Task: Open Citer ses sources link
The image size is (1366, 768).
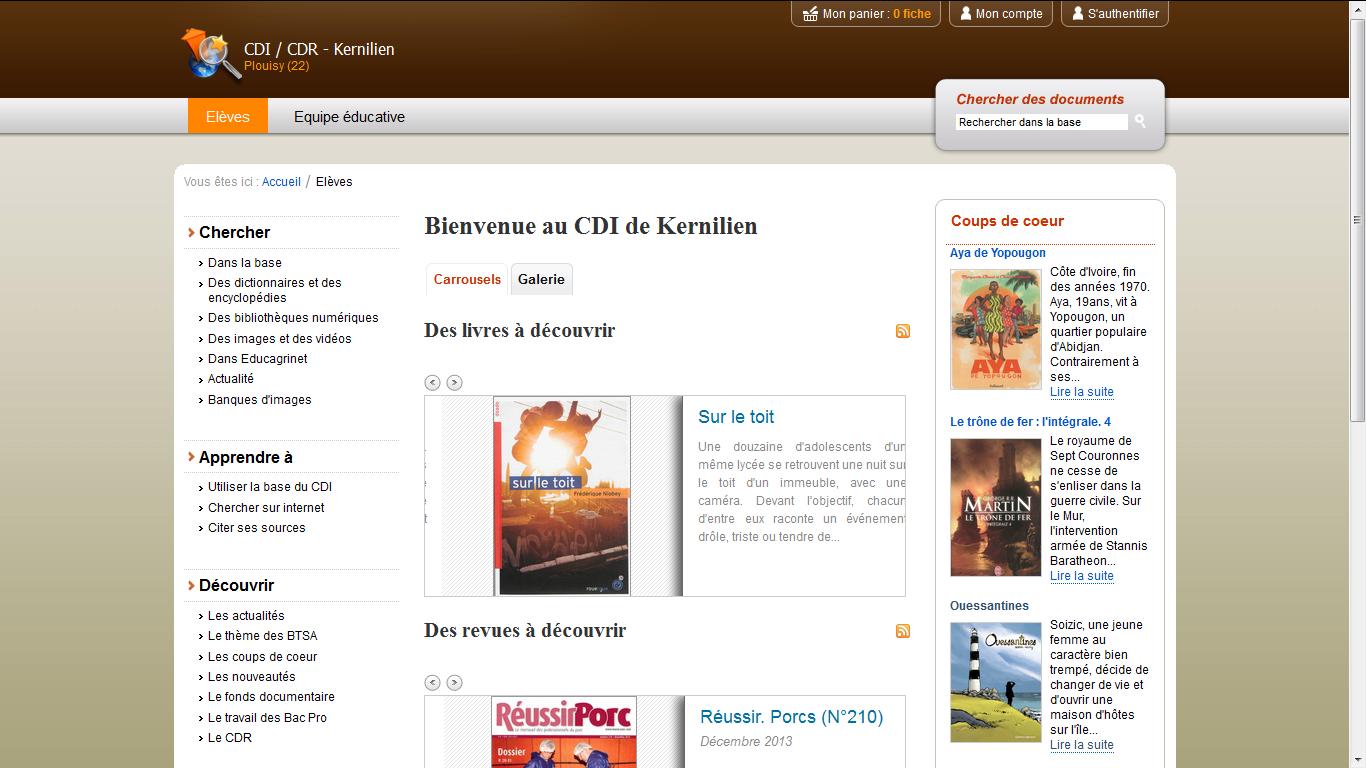Action: tap(257, 528)
